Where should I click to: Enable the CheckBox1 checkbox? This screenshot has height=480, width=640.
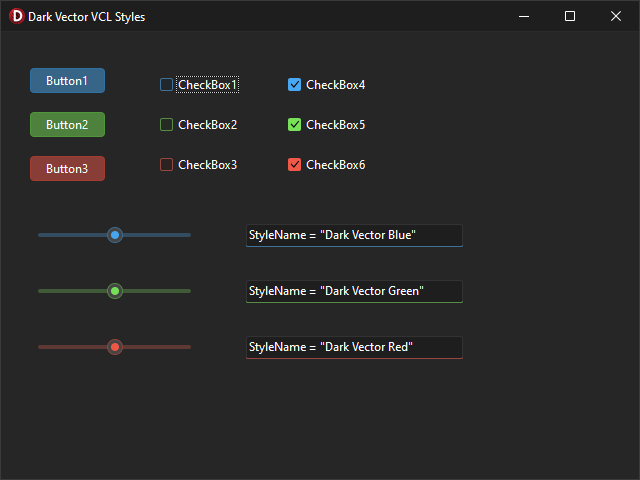coord(166,84)
